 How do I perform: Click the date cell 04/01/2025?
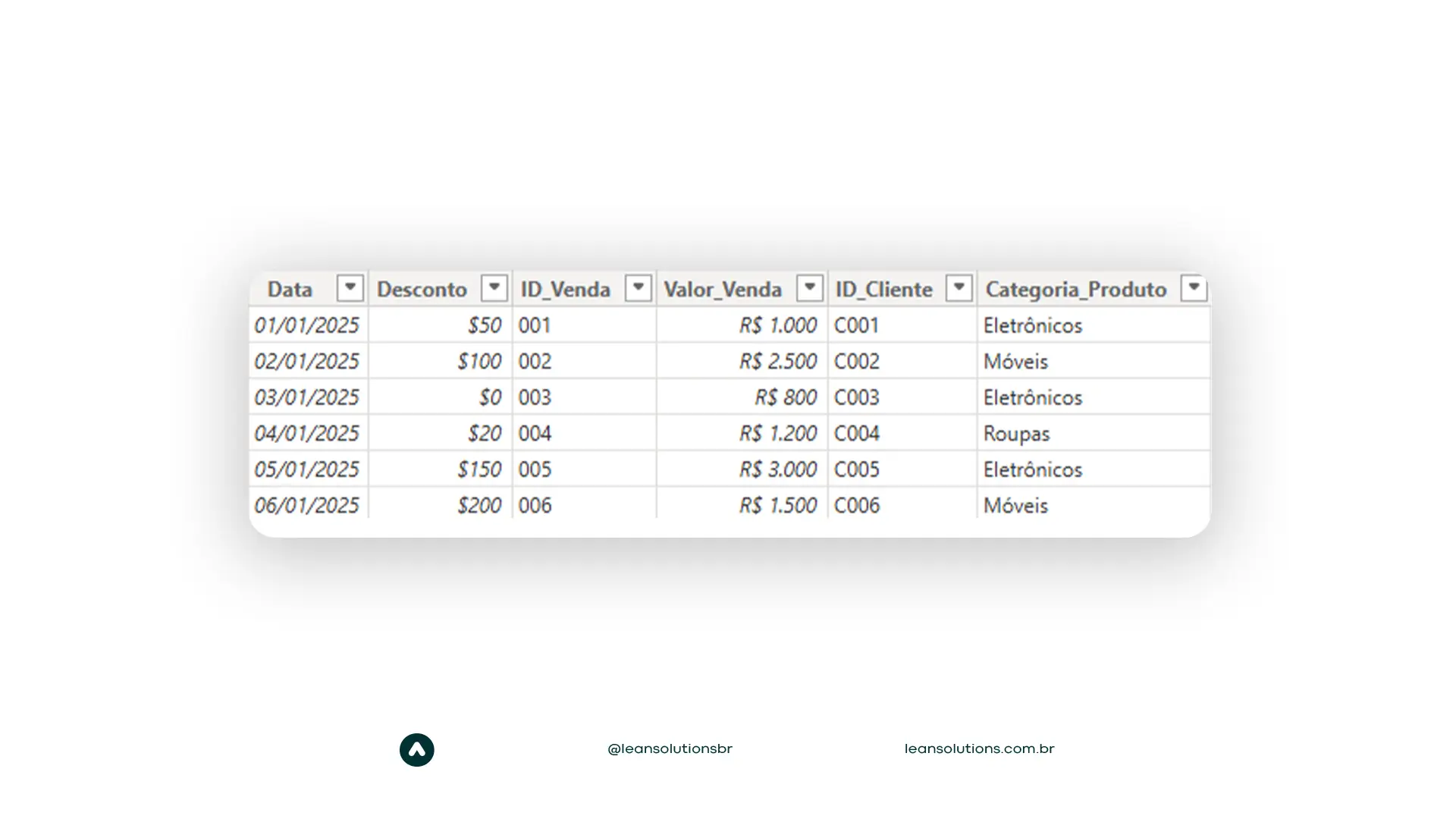(308, 433)
